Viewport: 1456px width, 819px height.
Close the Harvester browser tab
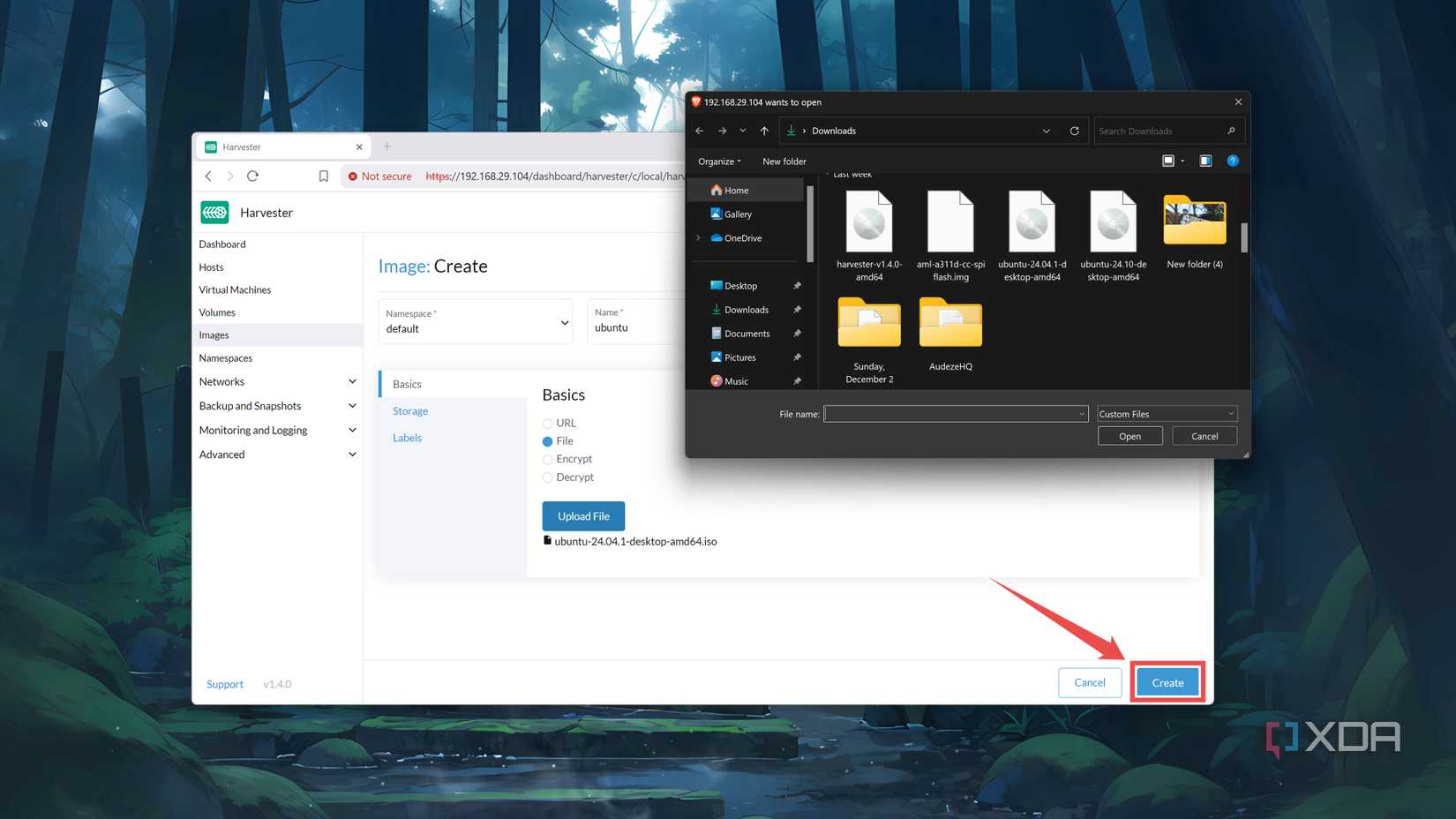(x=359, y=147)
